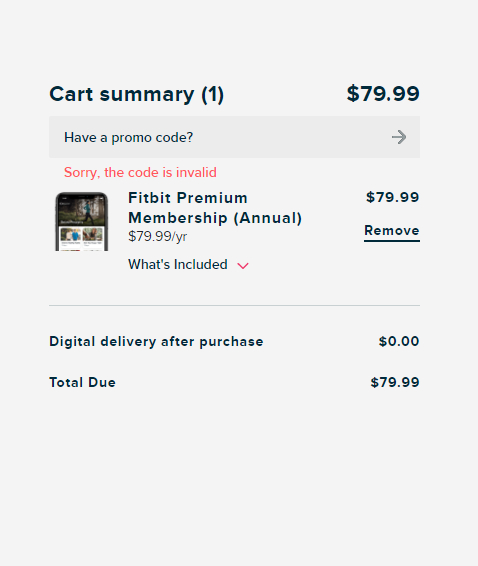The width and height of the screenshot is (478, 566).
Task: Click the word 'Membership' in product name
Action: tap(178, 218)
